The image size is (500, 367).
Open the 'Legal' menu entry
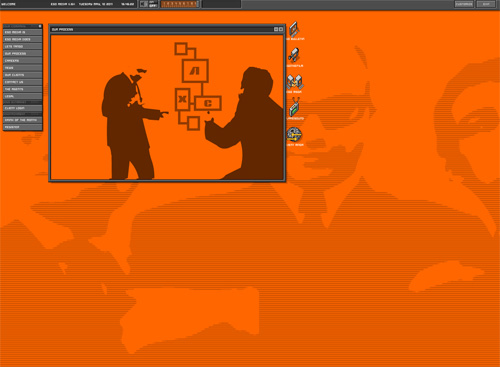(x=23, y=96)
